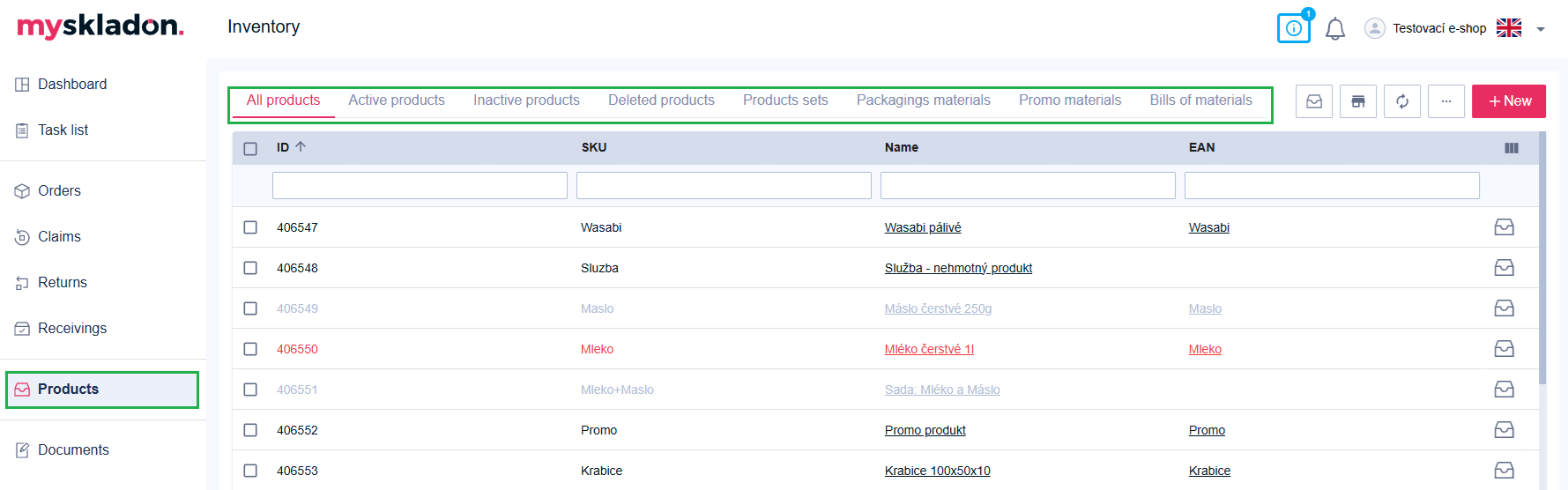Open the notifications bell
1568x490 pixels.
tap(1335, 29)
